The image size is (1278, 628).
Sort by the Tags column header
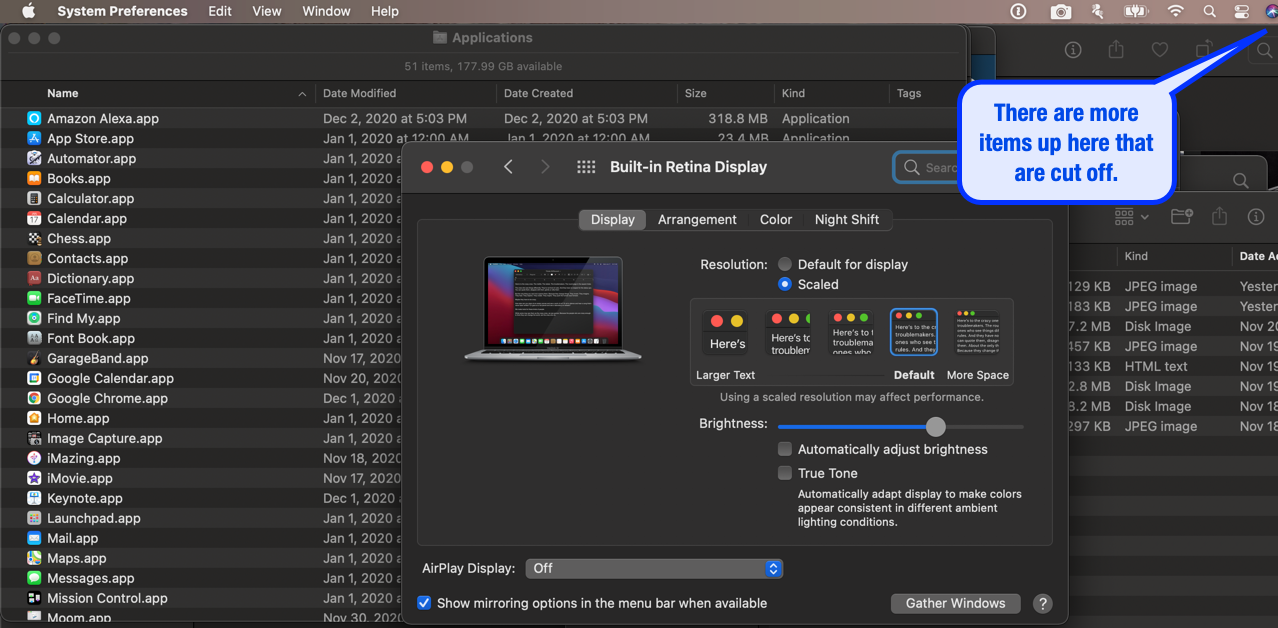909,93
